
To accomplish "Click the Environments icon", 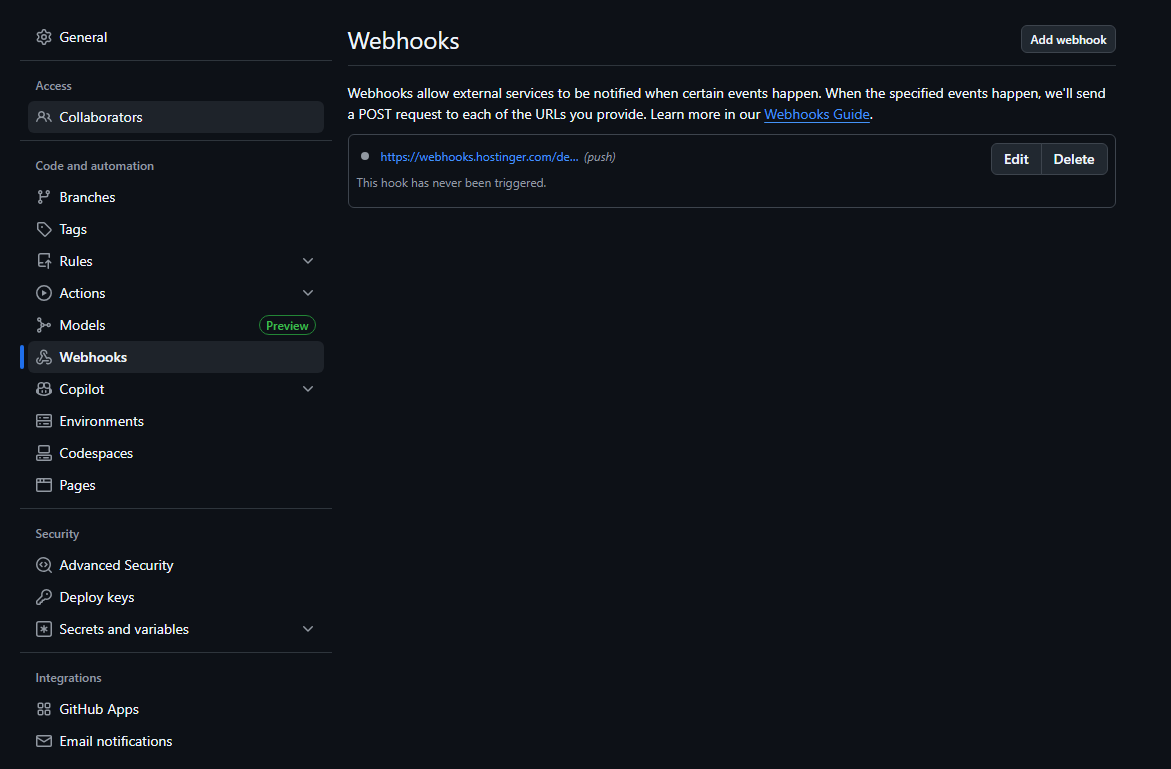I will [x=44, y=421].
